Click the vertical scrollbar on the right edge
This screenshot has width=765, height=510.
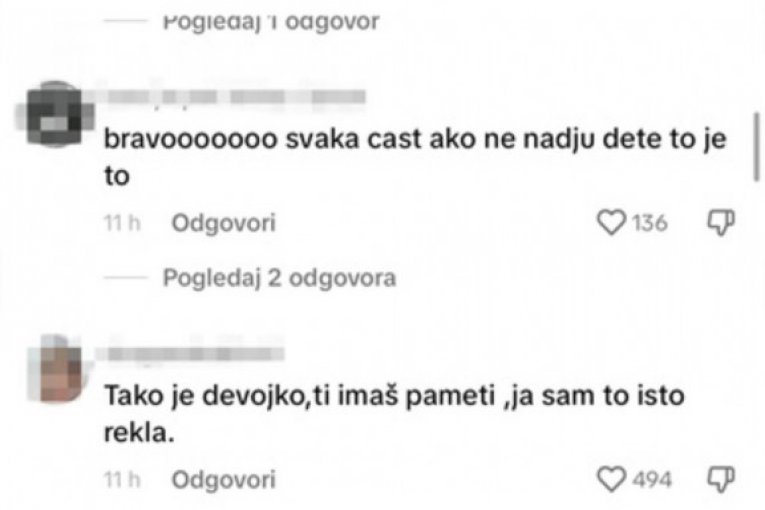pyautogui.click(x=756, y=147)
